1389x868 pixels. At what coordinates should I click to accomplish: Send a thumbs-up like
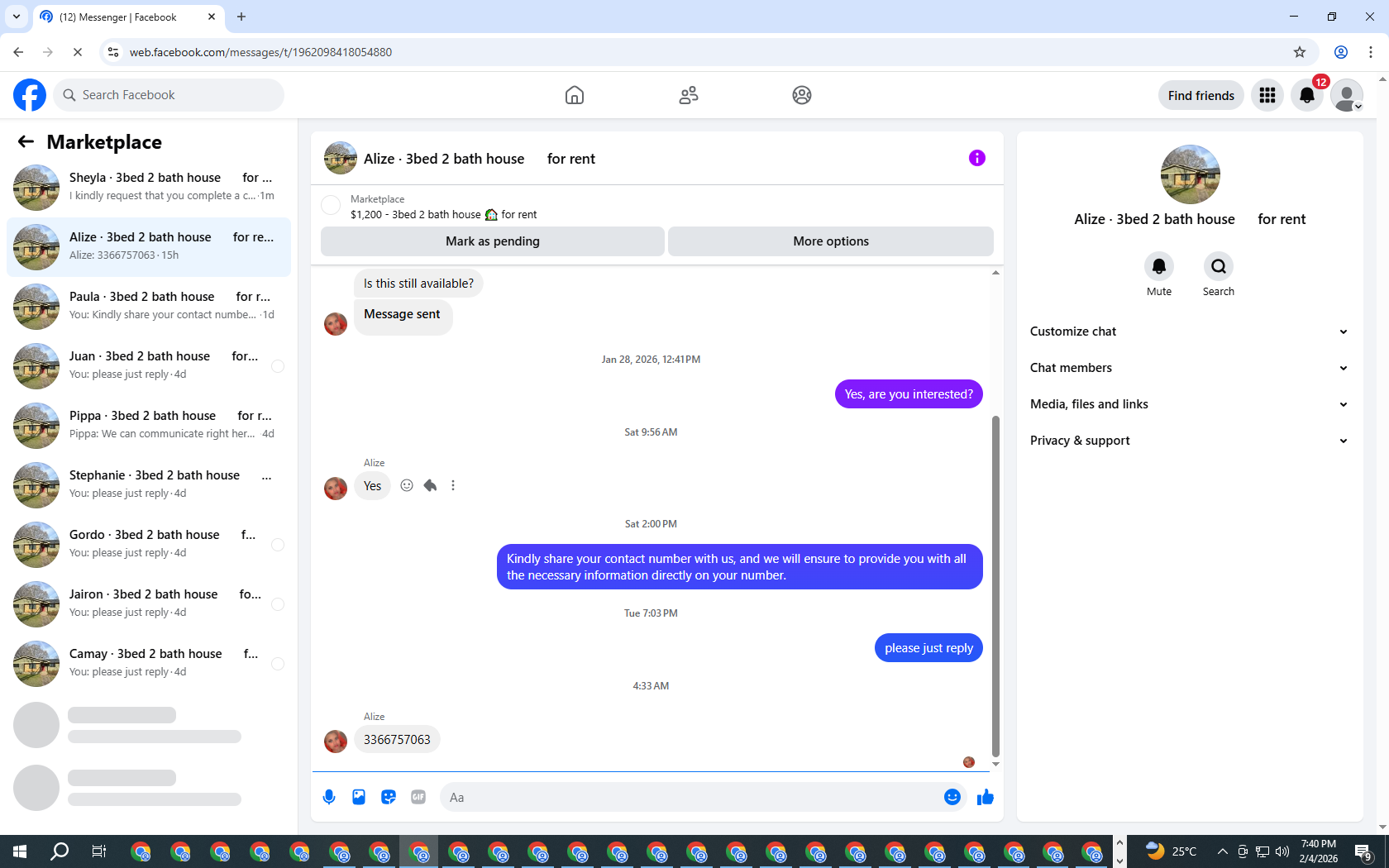click(x=986, y=797)
